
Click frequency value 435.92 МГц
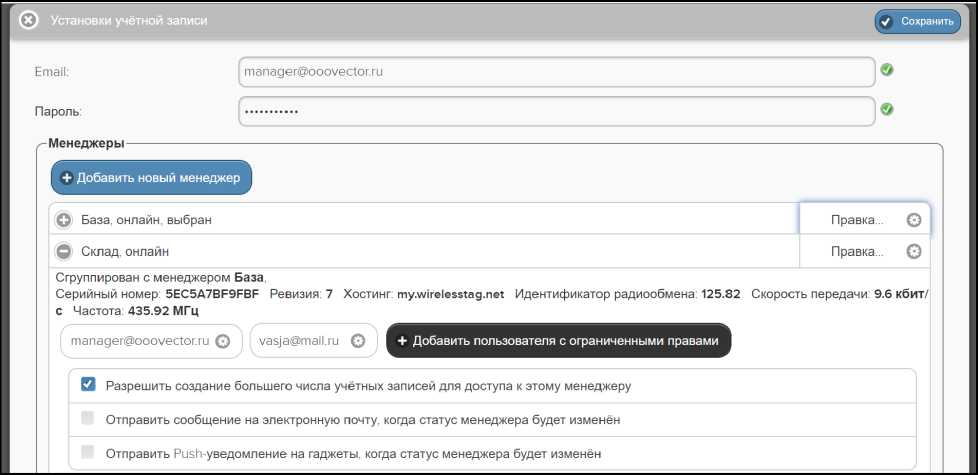[163, 310]
